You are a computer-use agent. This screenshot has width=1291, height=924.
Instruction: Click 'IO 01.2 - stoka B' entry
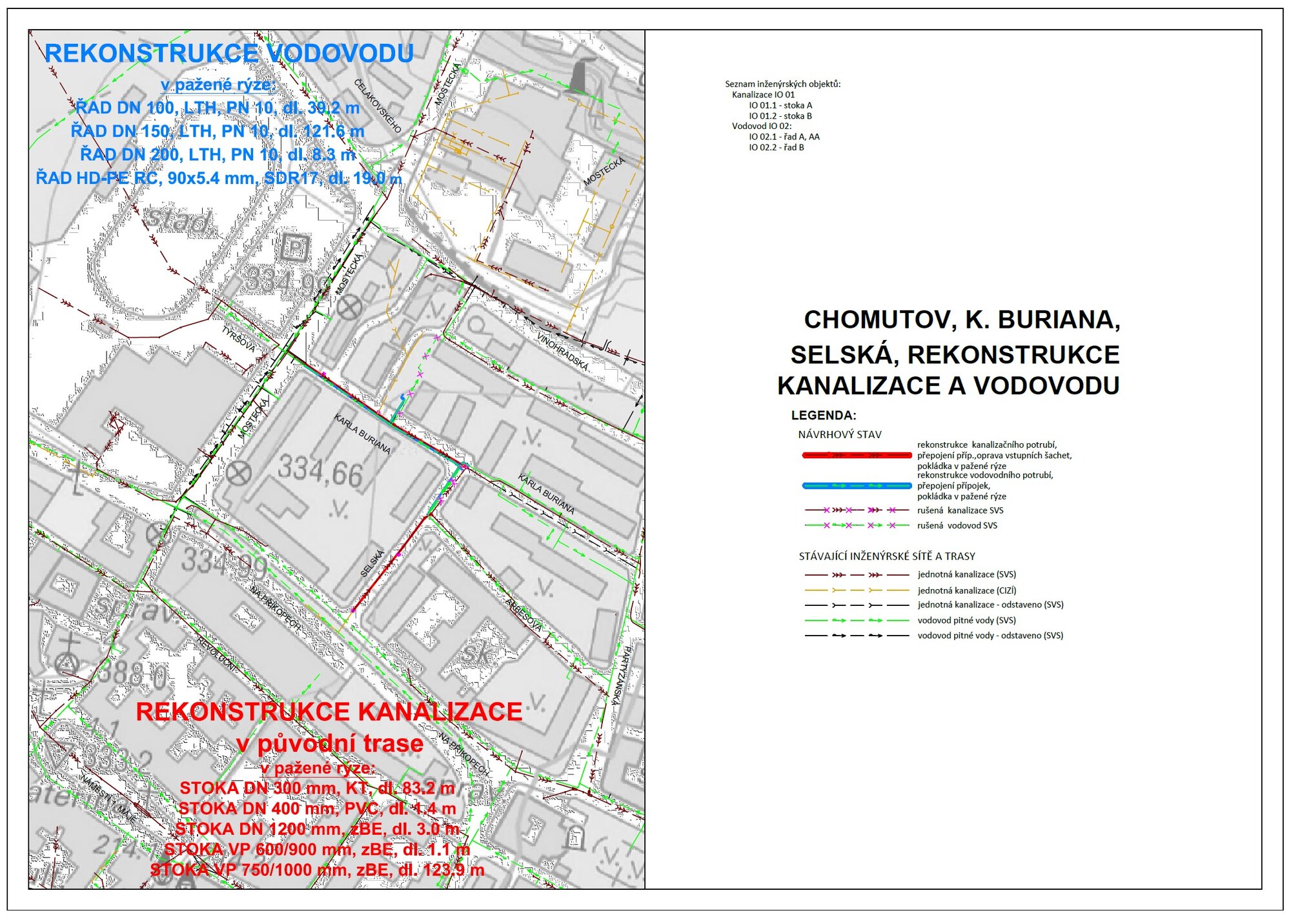click(780, 116)
